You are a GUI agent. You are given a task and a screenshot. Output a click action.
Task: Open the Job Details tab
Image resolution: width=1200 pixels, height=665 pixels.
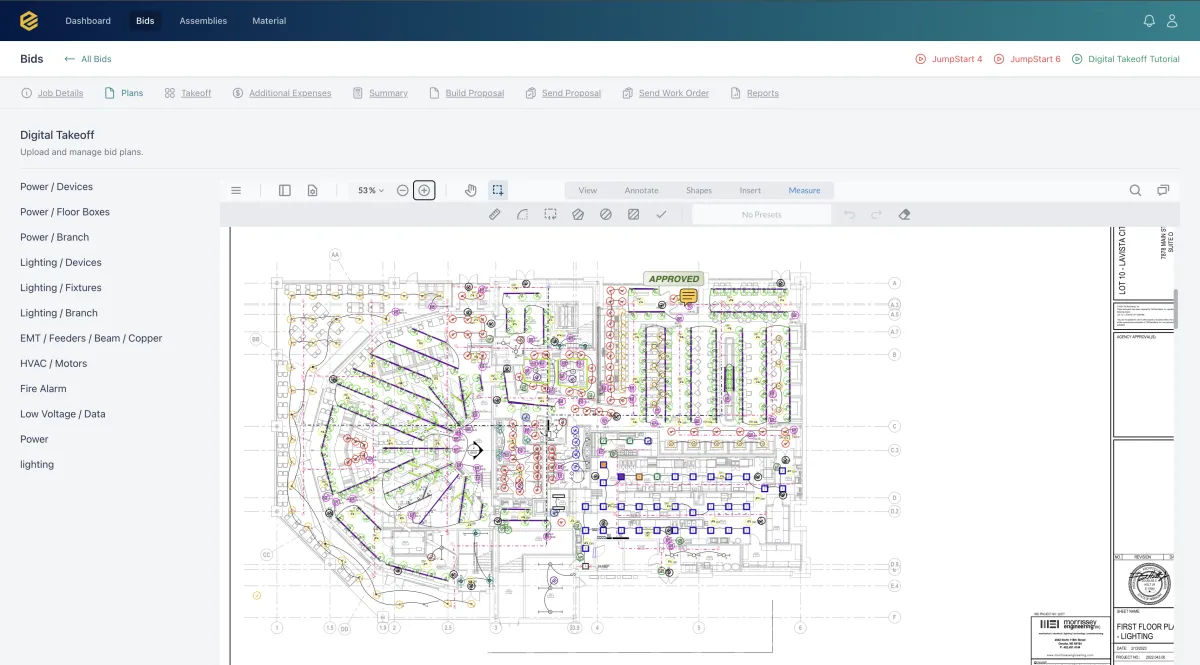point(52,93)
